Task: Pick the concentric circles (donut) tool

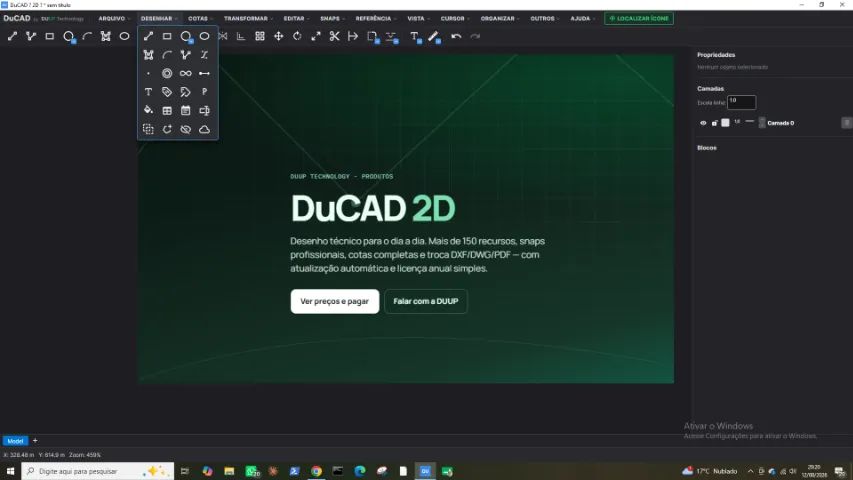Action: point(167,73)
